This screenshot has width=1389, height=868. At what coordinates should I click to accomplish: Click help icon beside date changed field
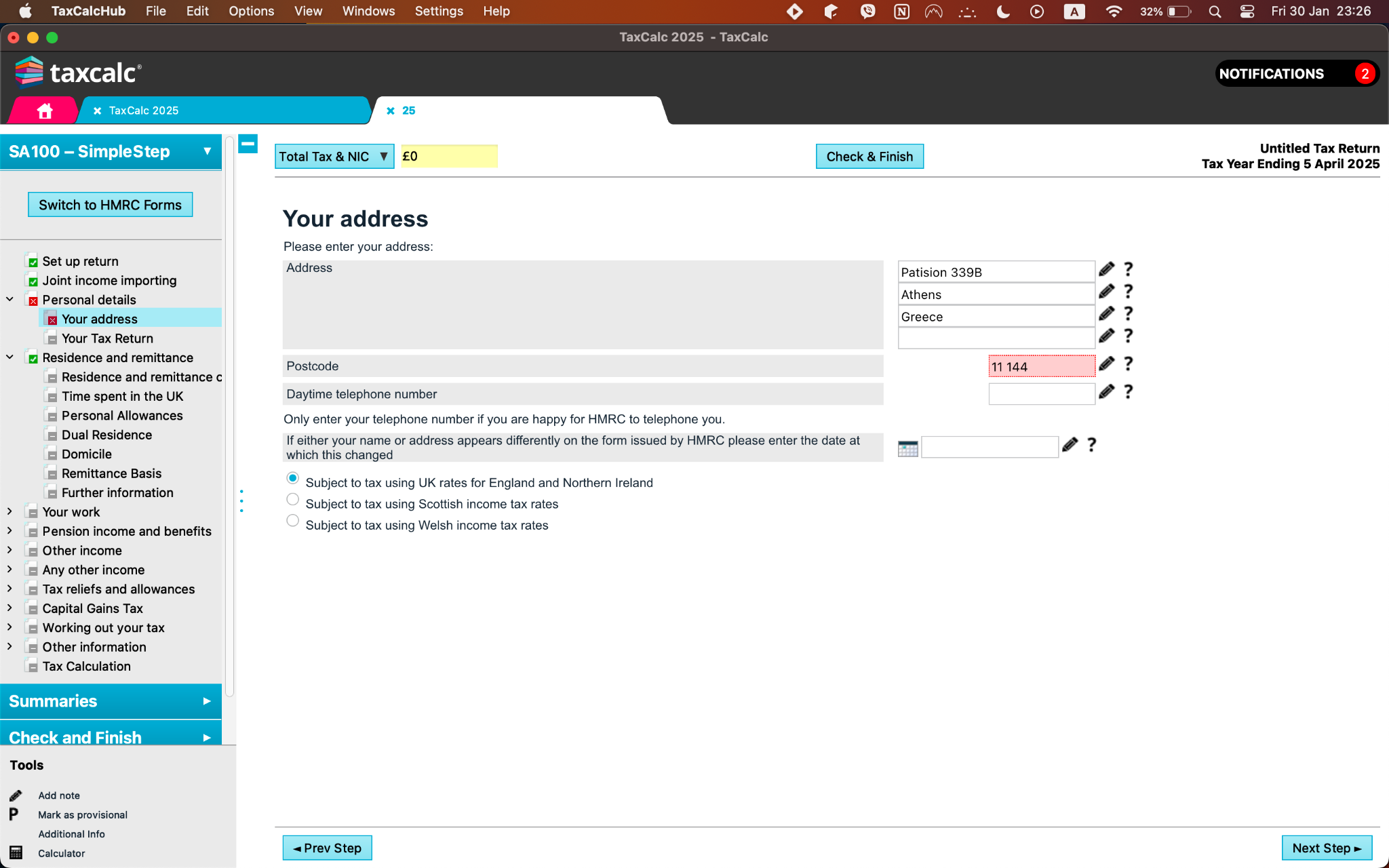pyautogui.click(x=1091, y=445)
